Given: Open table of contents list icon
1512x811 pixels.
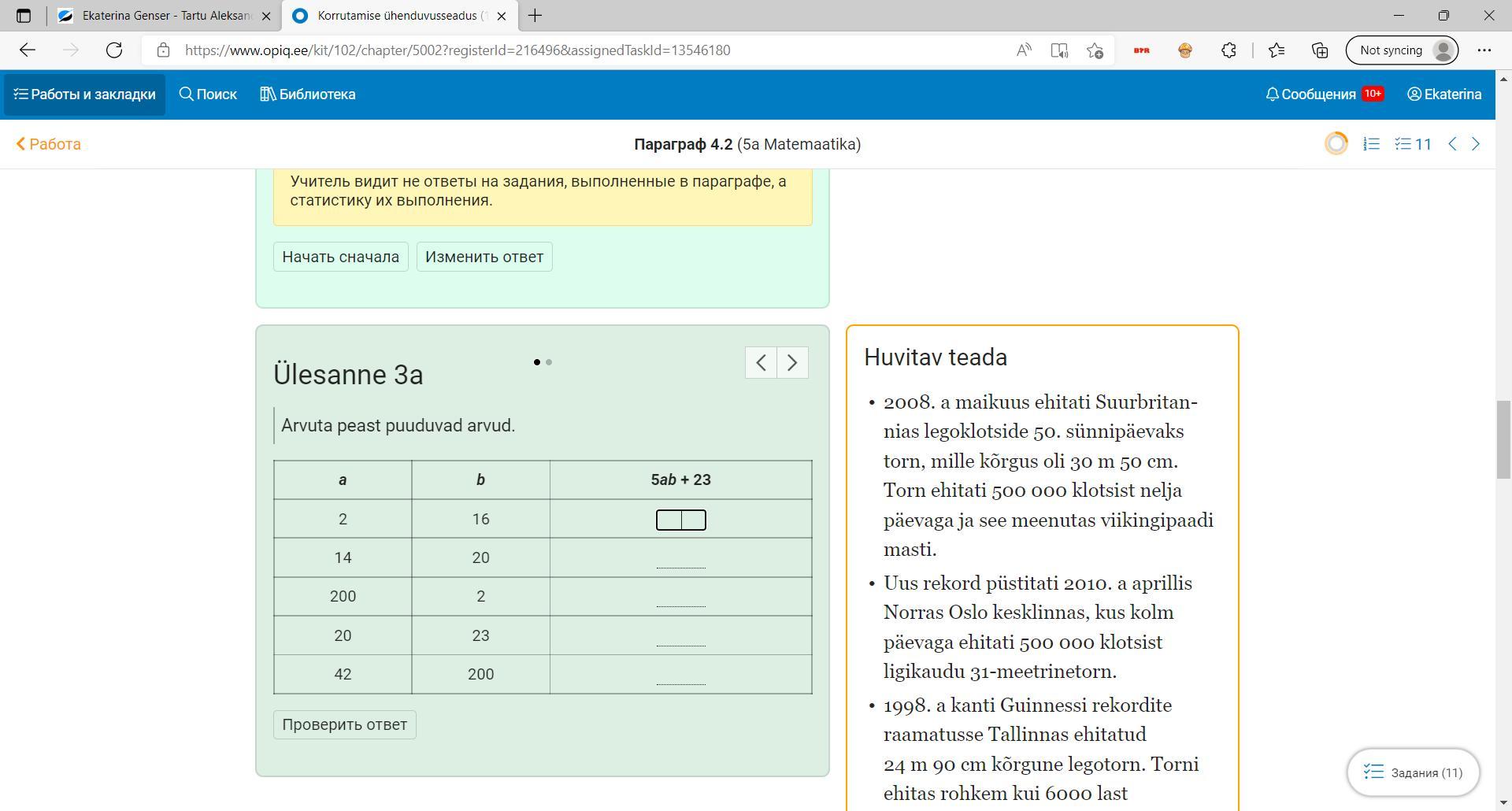Looking at the screenshot, I should point(1372,144).
